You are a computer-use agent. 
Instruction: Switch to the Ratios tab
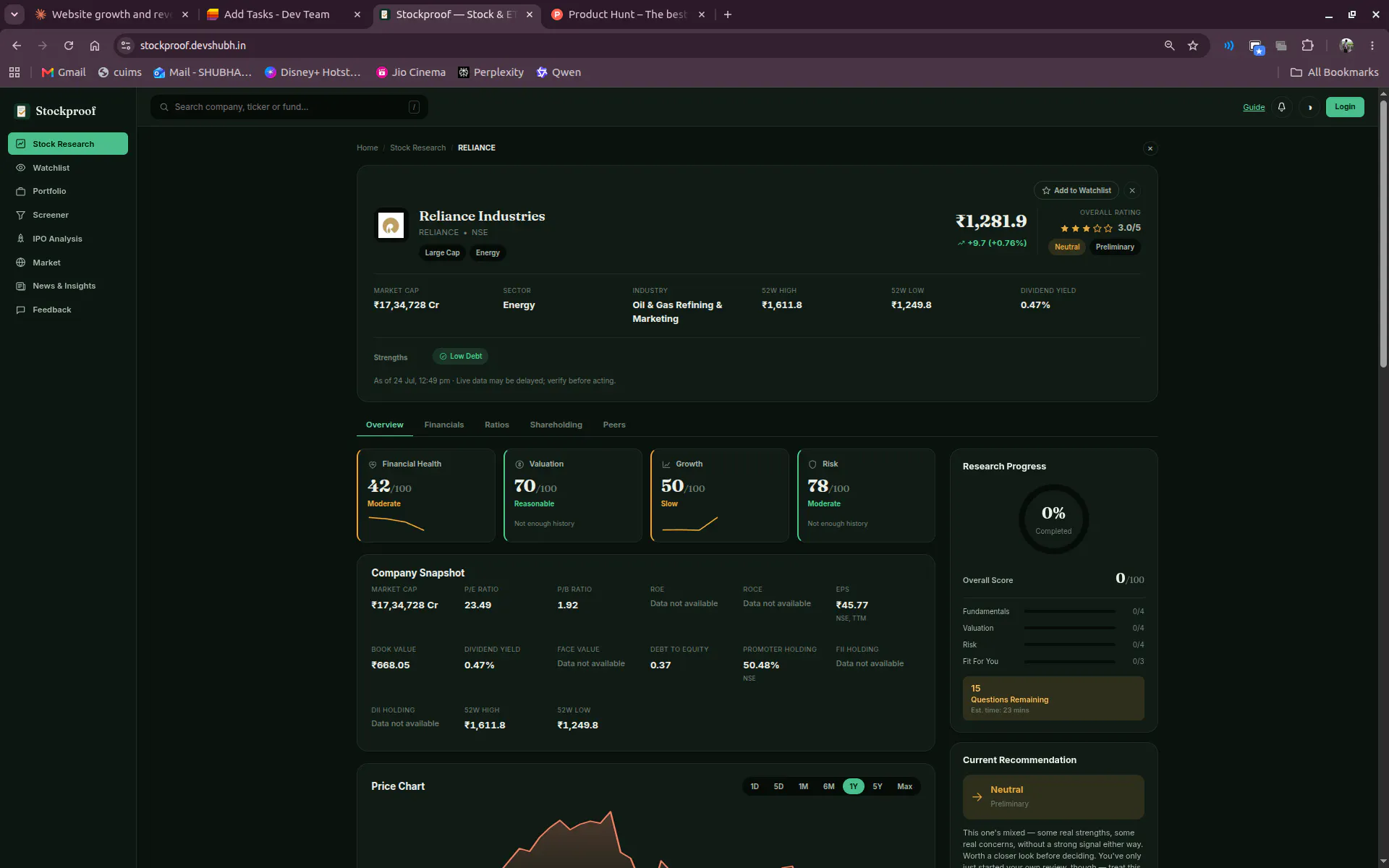pyautogui.click(x=497, y=425)
